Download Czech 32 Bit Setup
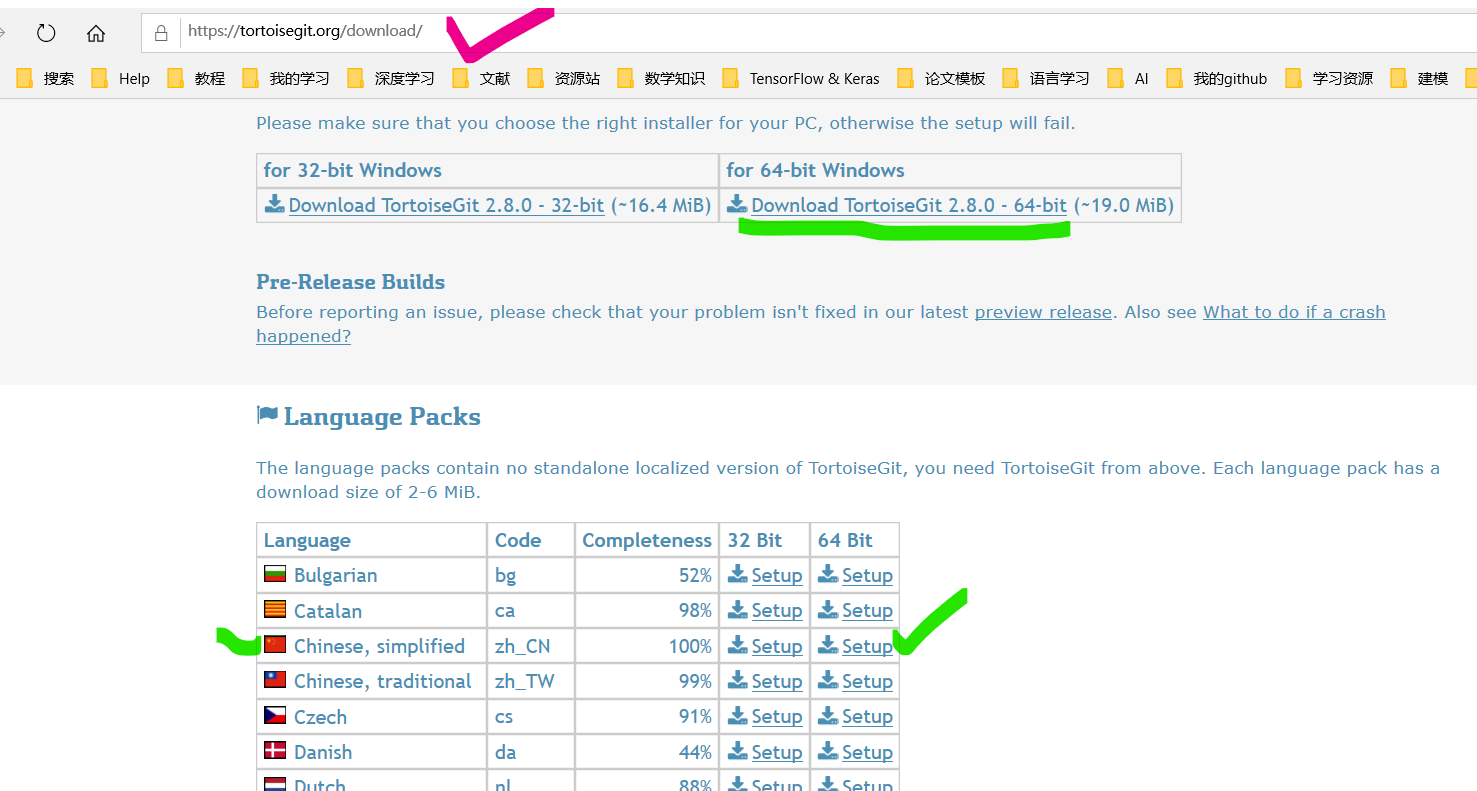 (777, 716)
